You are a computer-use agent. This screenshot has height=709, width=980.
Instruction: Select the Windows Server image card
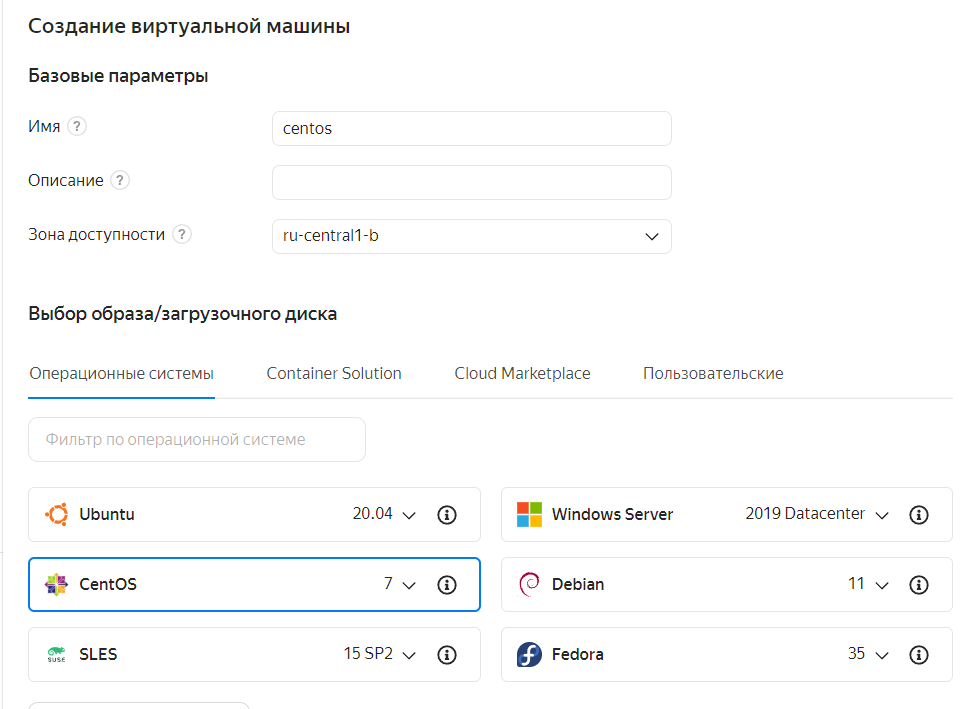[x=727, y=515]
